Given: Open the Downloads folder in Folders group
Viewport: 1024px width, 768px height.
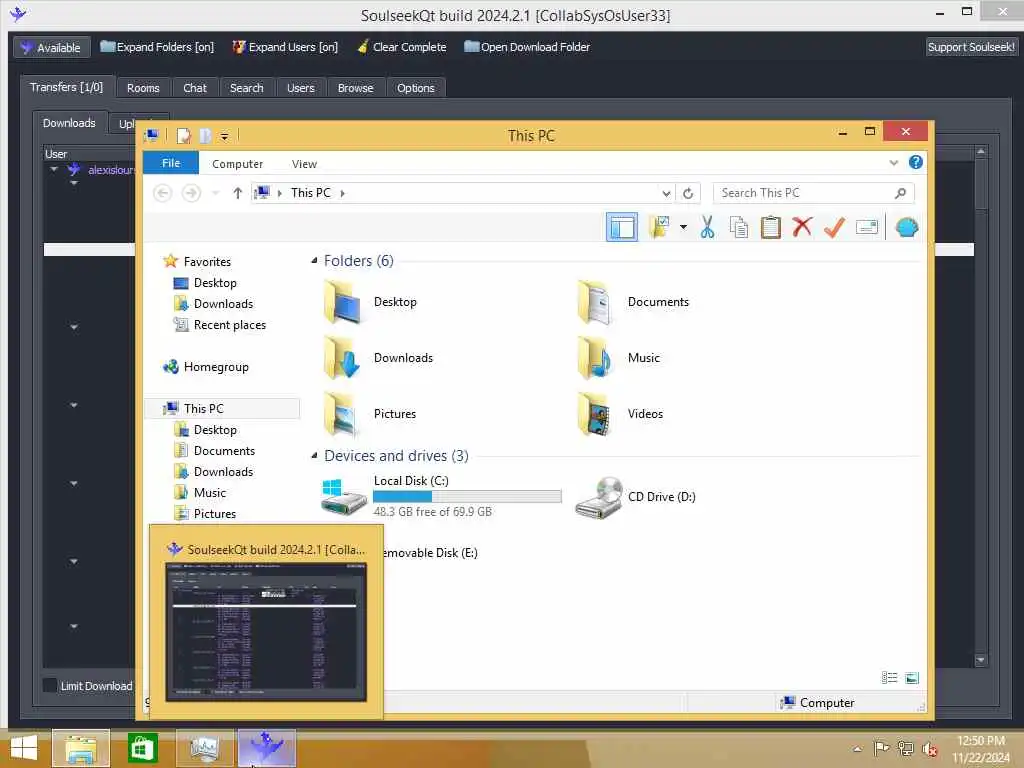Looking at the screenshot, I should 377,358.
